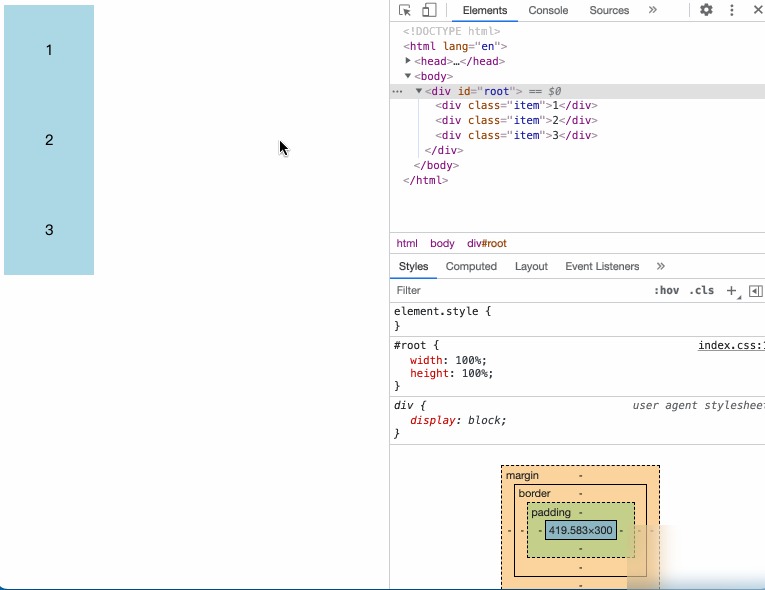Click page box numbered 2
The width and height of the screenshot is (765, 590).
[x=49, y=140]
